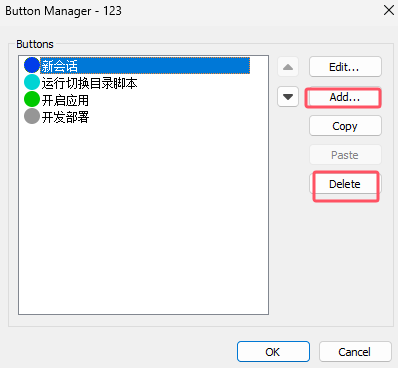Viewport: 398px width, 368px height.
Task: Select the 运行切换目录脚本 list entry
Action: pyautogui.click(x=89, y=83)
